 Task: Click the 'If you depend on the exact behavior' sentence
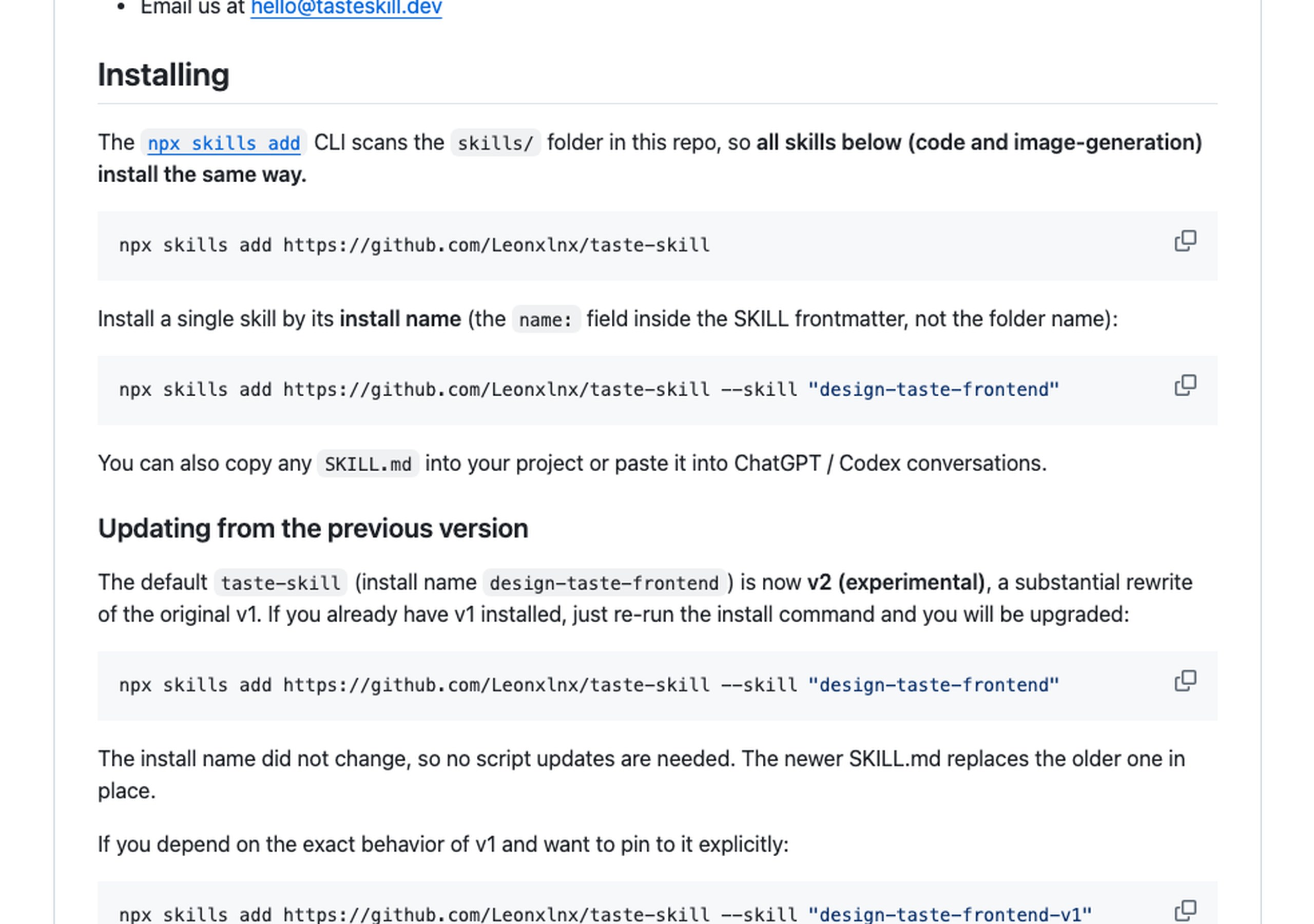point(443,844)
